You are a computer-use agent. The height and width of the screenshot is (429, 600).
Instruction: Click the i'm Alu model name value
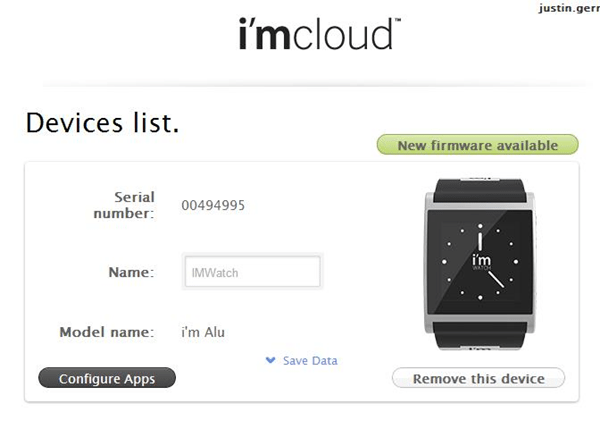[x=203, y=332]
